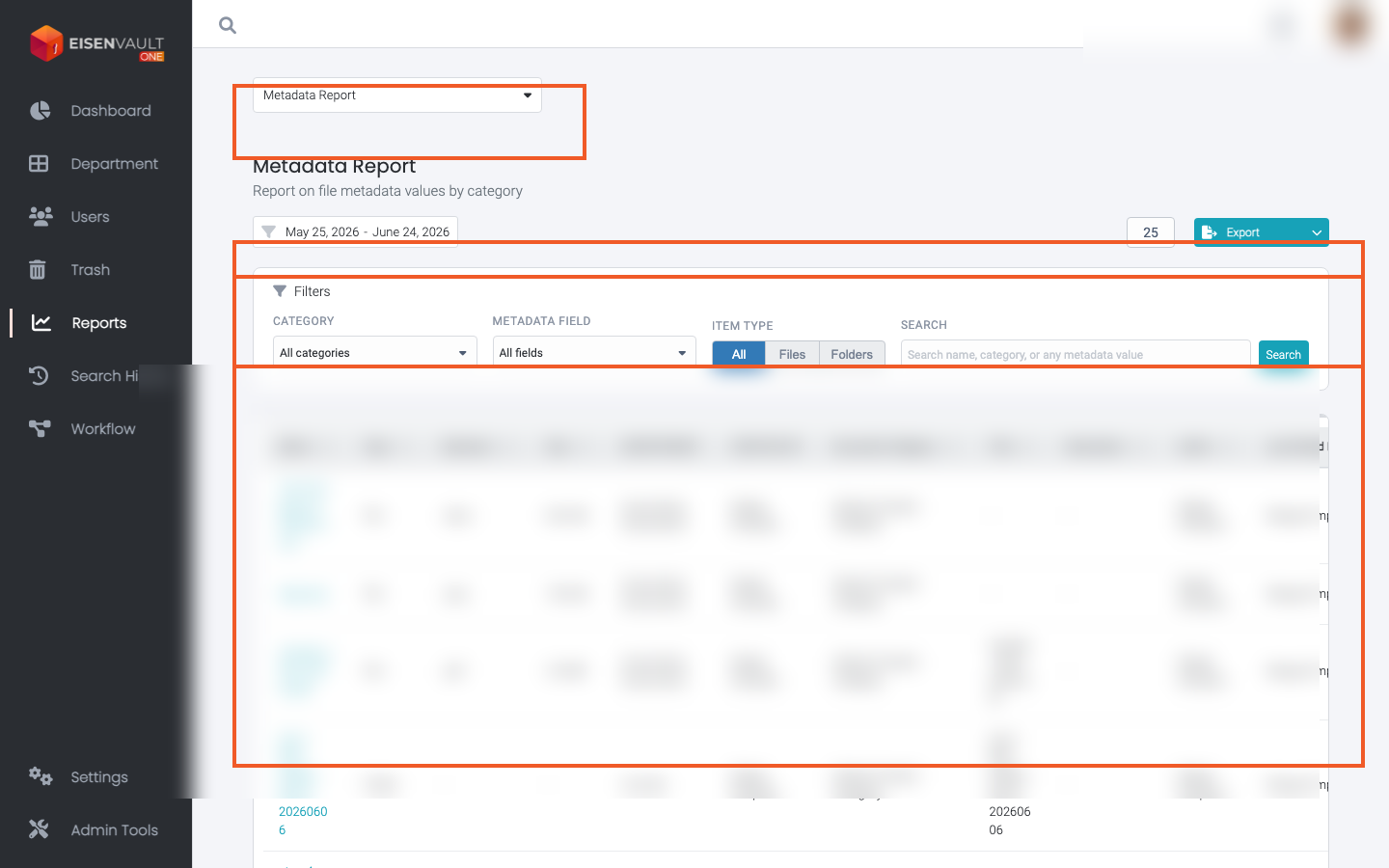Expand the Export dropdown chevron

[x=1317, y=232]
